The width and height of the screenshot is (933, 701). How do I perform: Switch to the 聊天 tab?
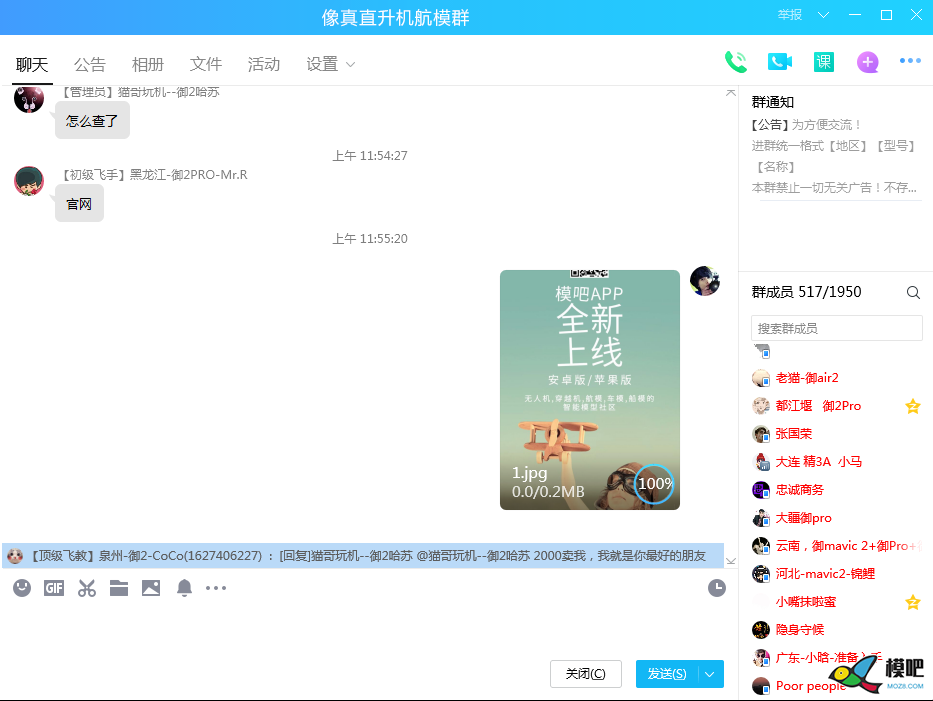pyautogui.click(x=32, y=64)
